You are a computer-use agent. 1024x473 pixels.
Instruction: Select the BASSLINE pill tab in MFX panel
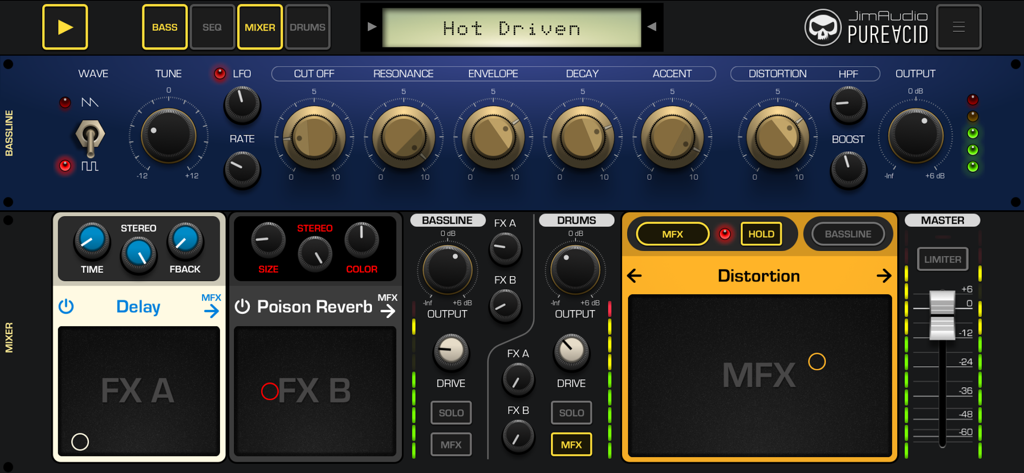pyautogui.click(x=848, y=234)
